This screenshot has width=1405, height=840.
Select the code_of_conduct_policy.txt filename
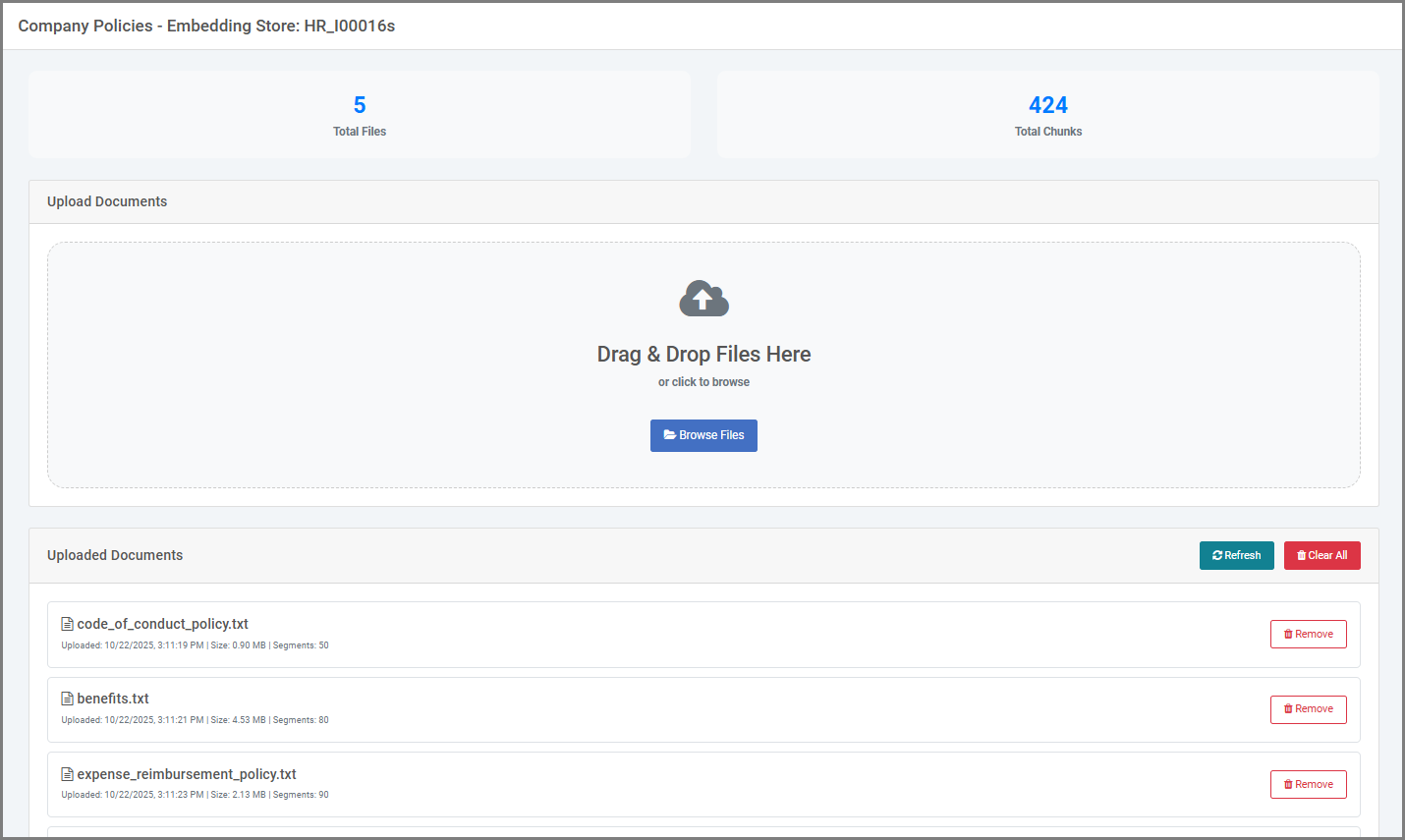click(x=162, y=624)
